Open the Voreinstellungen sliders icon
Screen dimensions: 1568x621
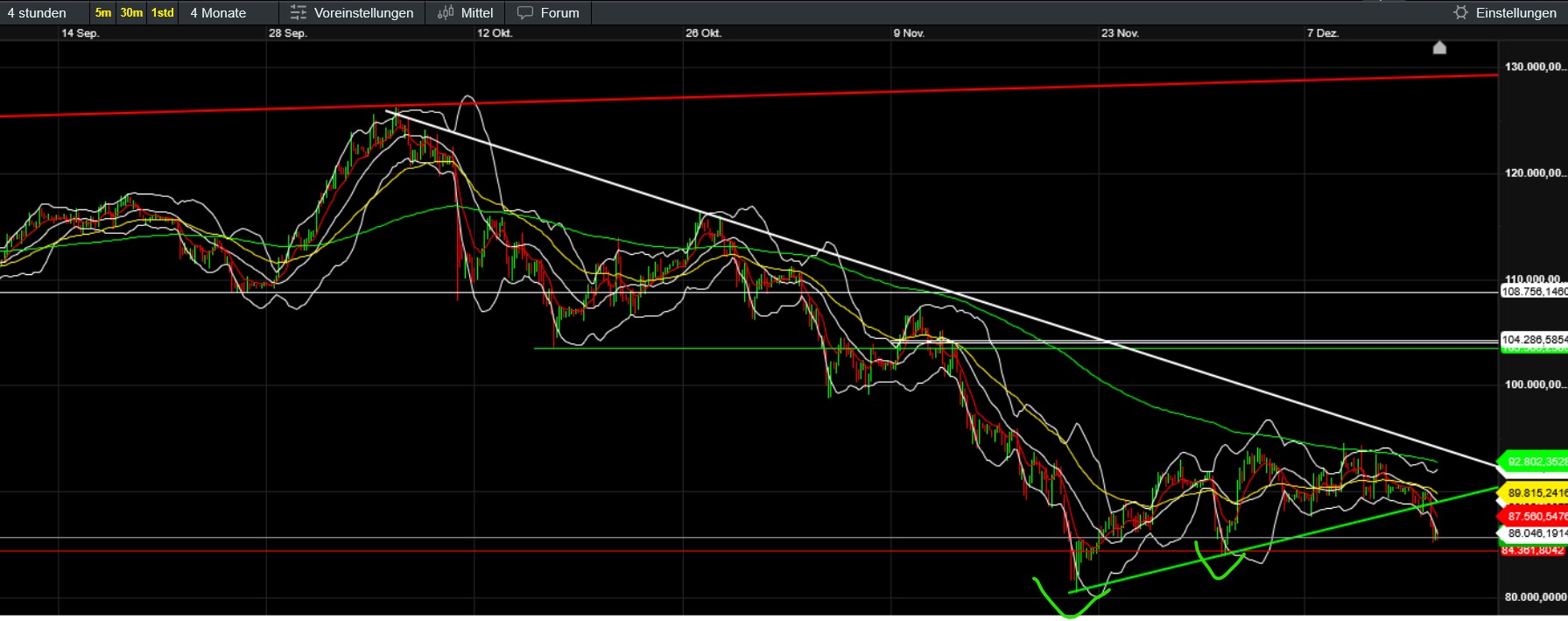[x=299, y=13]
